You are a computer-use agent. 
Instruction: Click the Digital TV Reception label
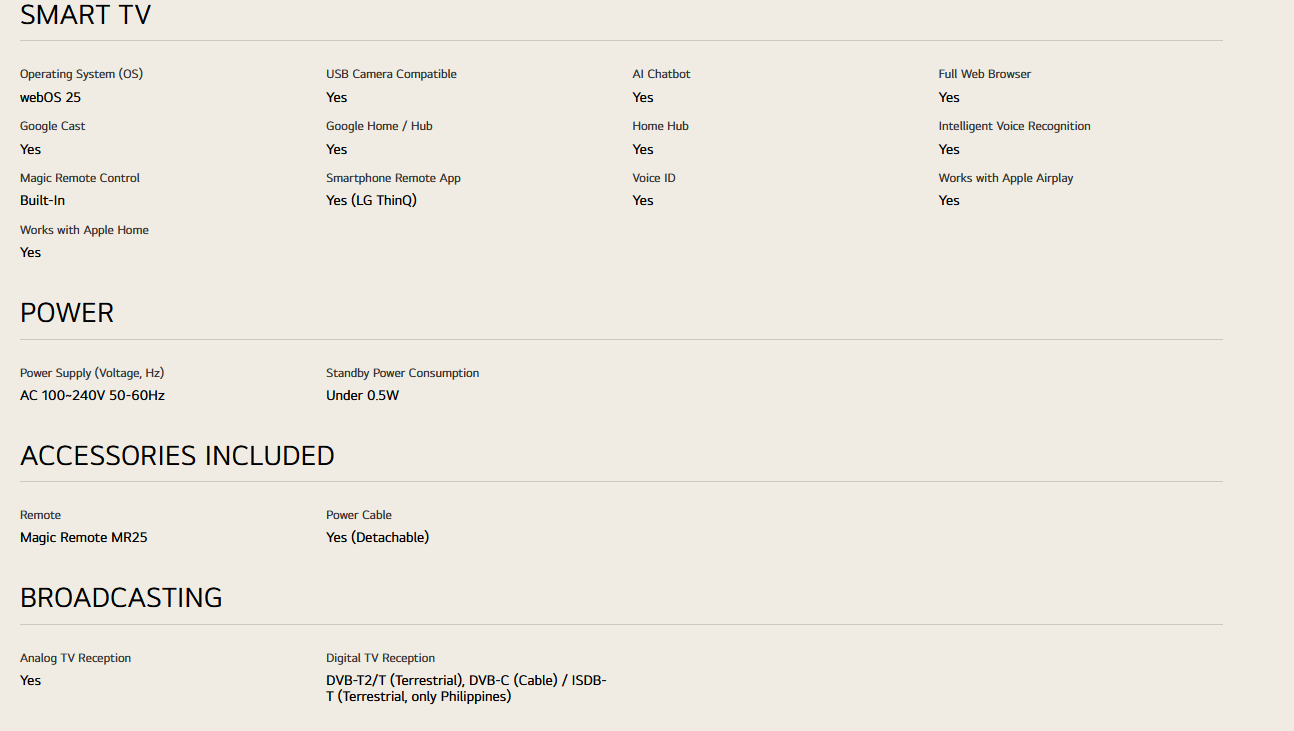380,658
